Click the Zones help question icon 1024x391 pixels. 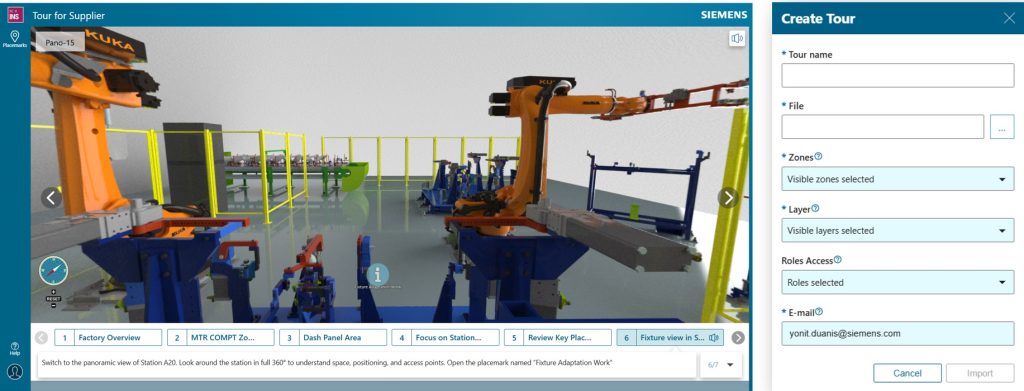point(818,157)
